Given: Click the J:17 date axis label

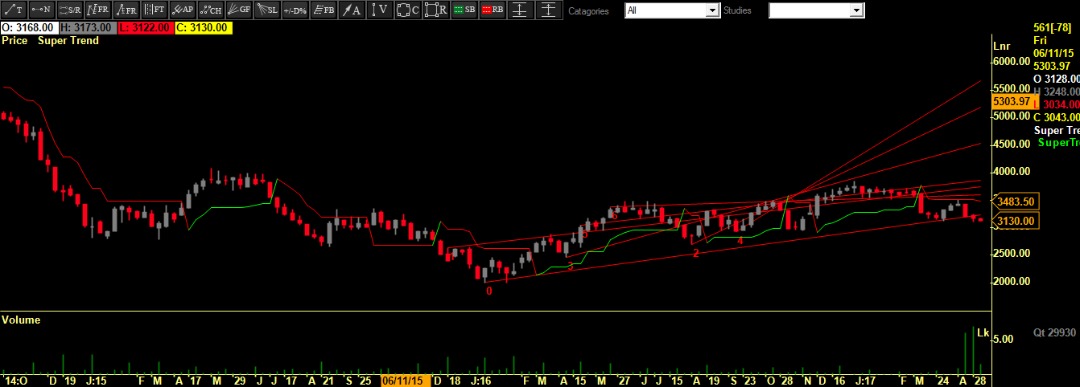Looking at the screenshot, I should click(x=865, y=381).
